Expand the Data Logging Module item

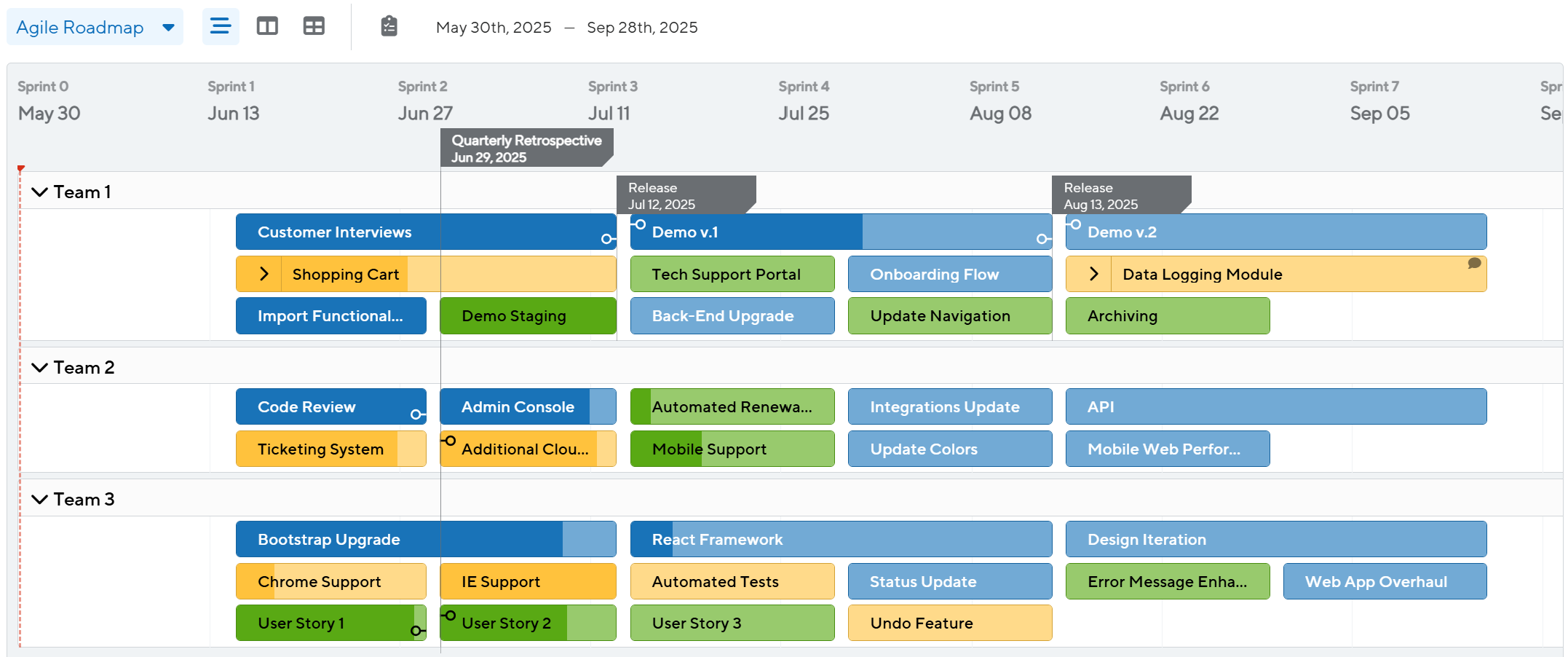point(1093,275)
